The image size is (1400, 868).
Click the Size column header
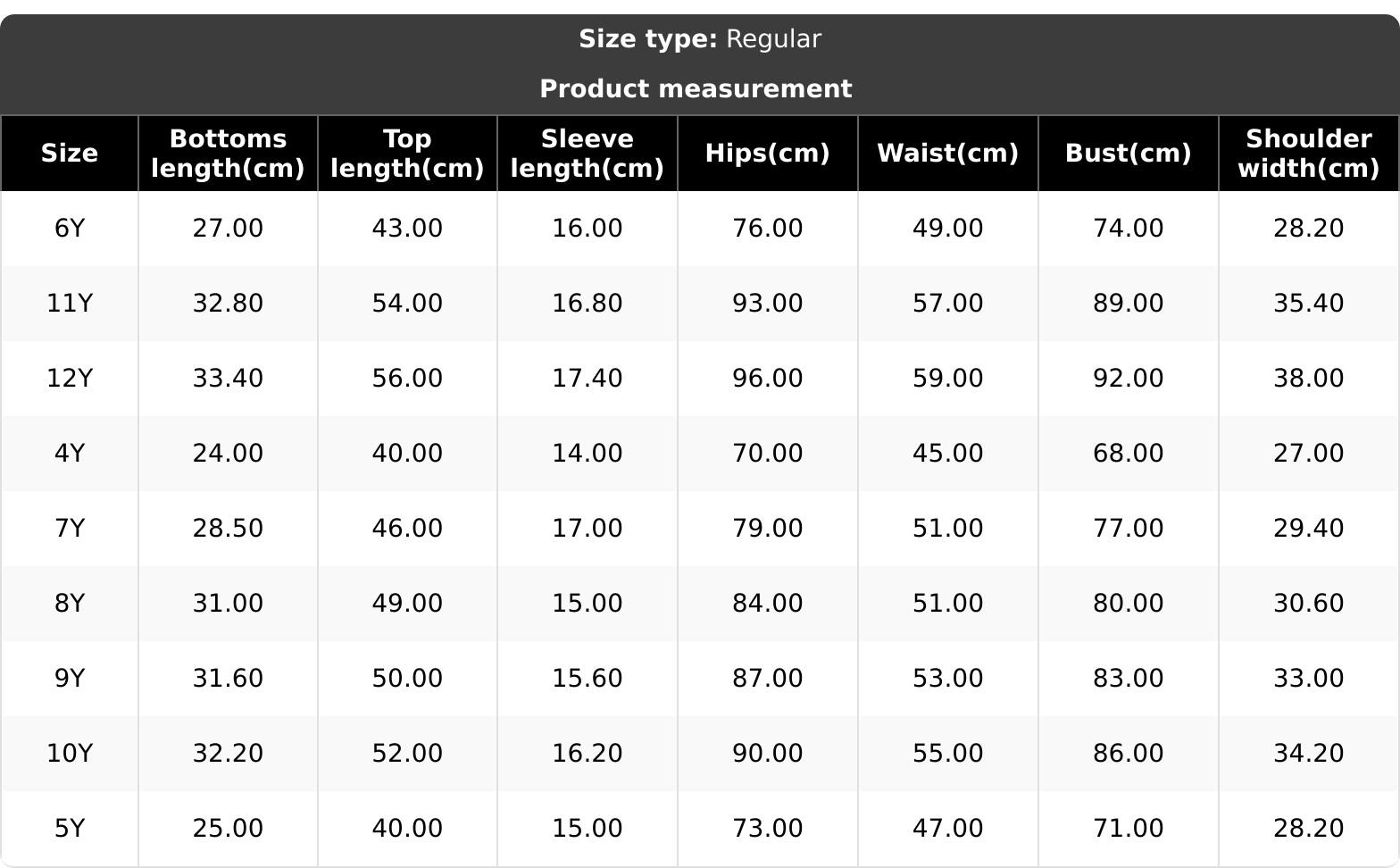pos(70,154)
